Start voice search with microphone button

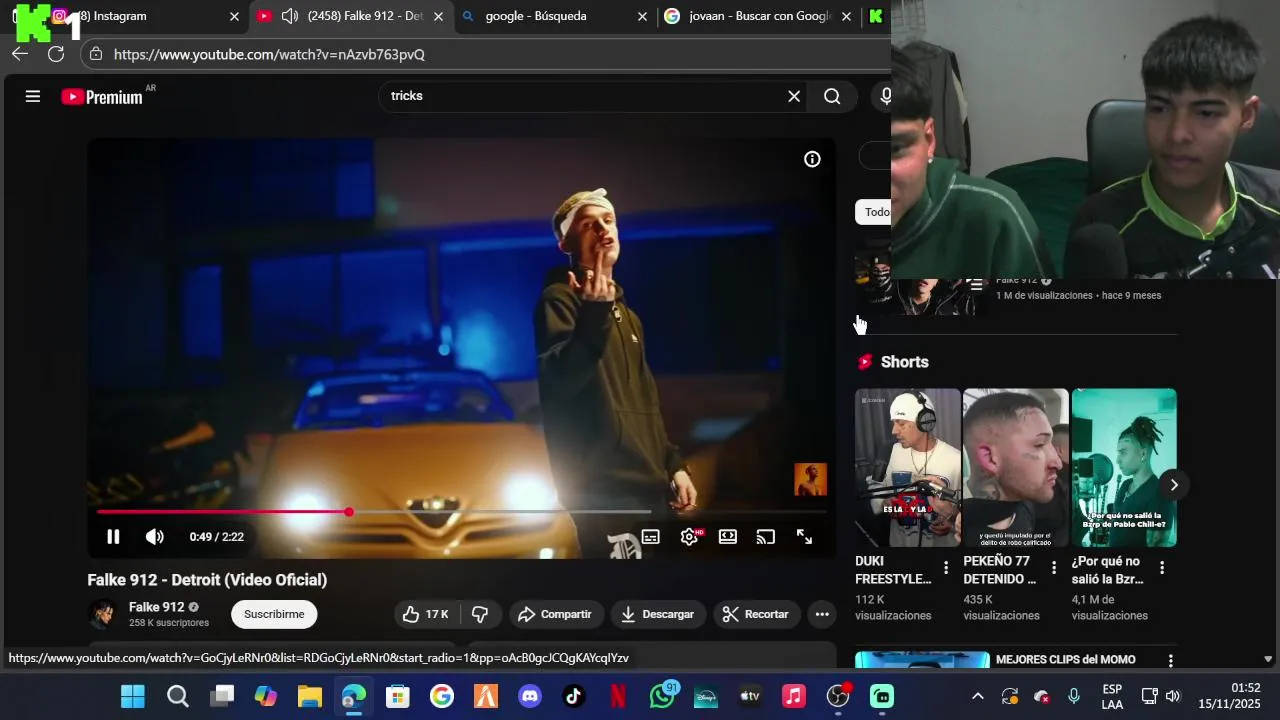pos(884,96)
